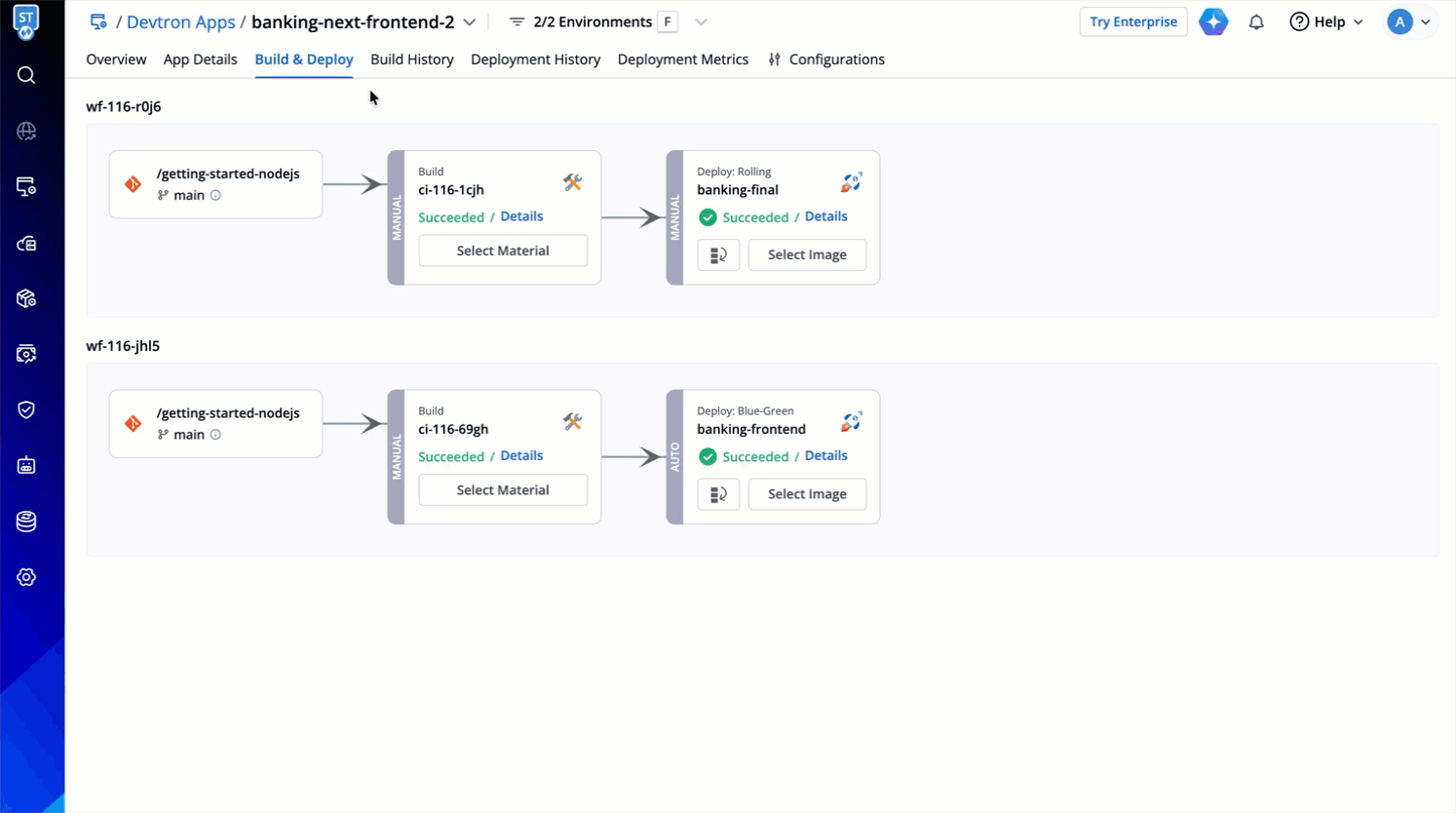Click Select Material for build ci-116-1cjh
Image resolution: width=1456 pixels, height=813 pixels.
tap(503, 251)
